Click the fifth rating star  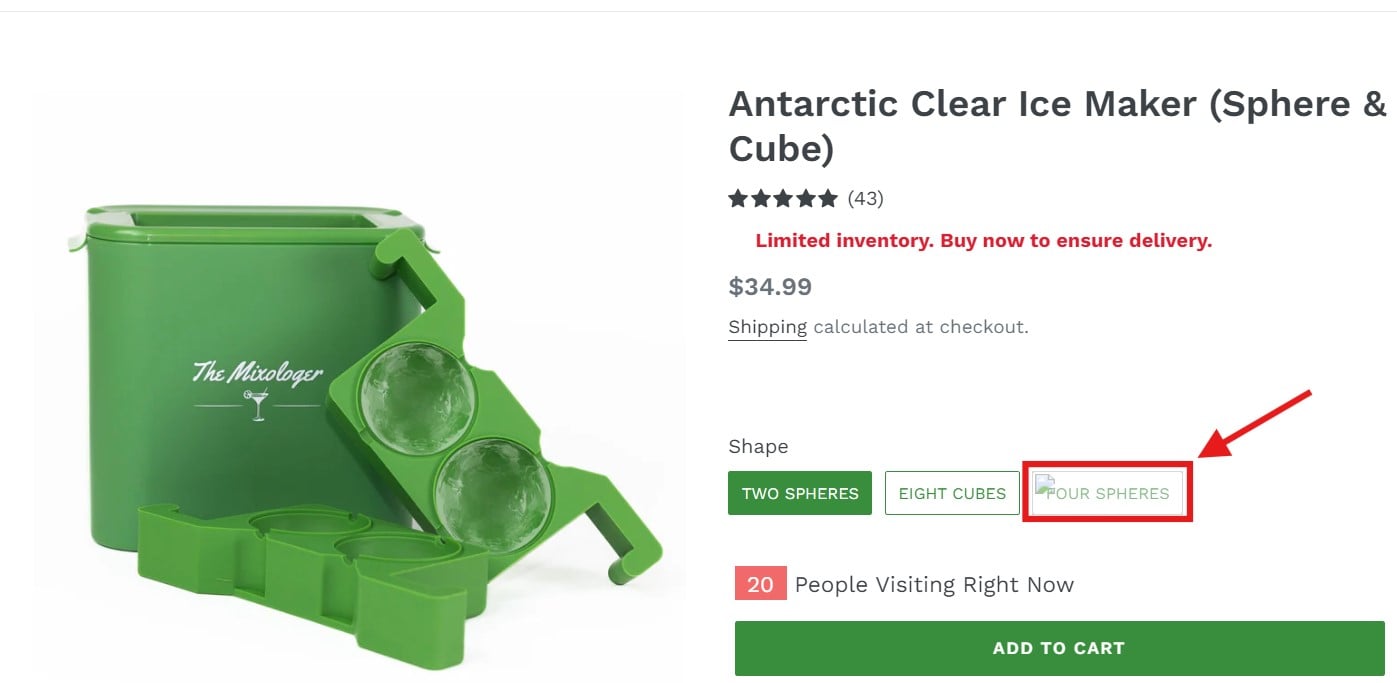tap(828, 198)
